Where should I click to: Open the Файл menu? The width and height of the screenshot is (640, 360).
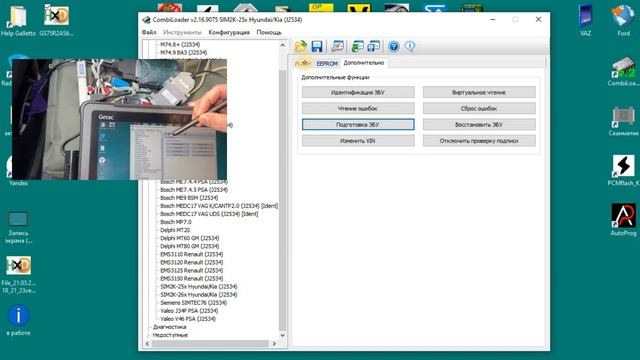149,32
